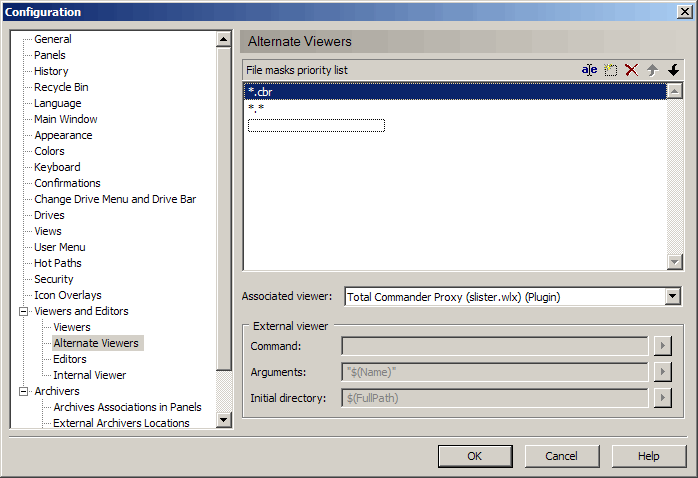Collapse the Archivers tree node

point(23,391)
